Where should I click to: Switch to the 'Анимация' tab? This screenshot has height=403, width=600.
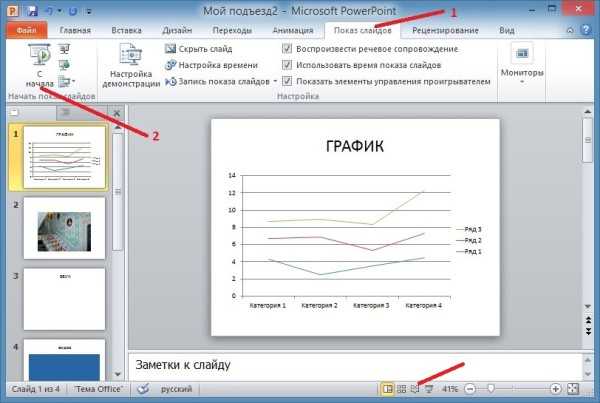tap(293, 30)
